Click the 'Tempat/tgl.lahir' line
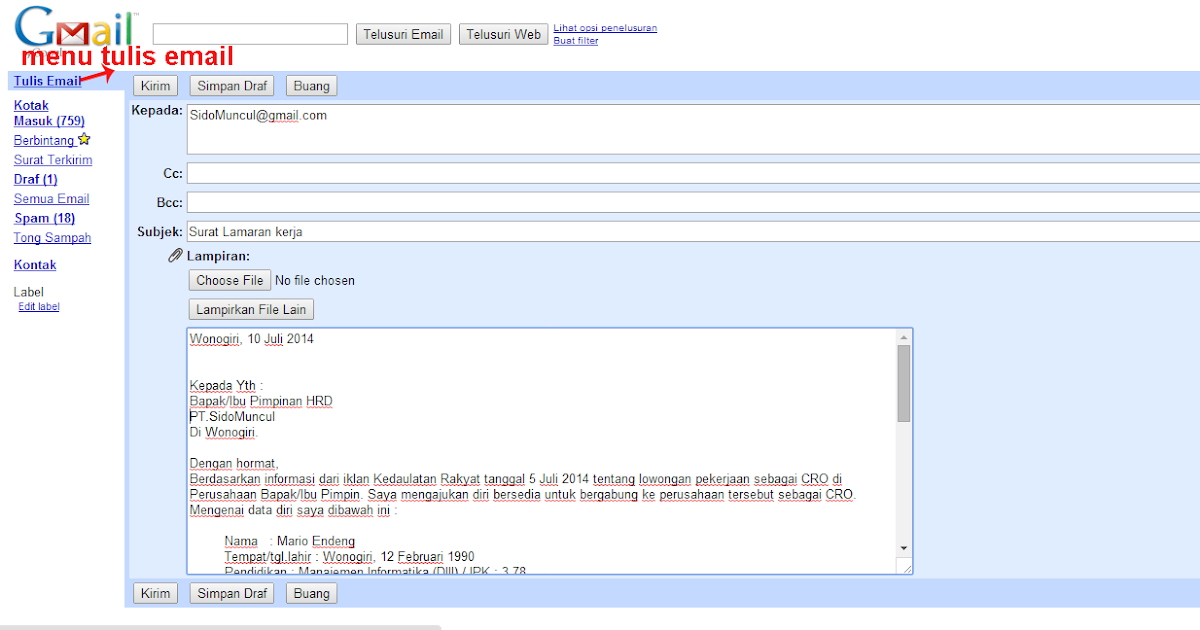Image resolution: width=1200 pixels, height=630 pixels. tap(349, 557)
